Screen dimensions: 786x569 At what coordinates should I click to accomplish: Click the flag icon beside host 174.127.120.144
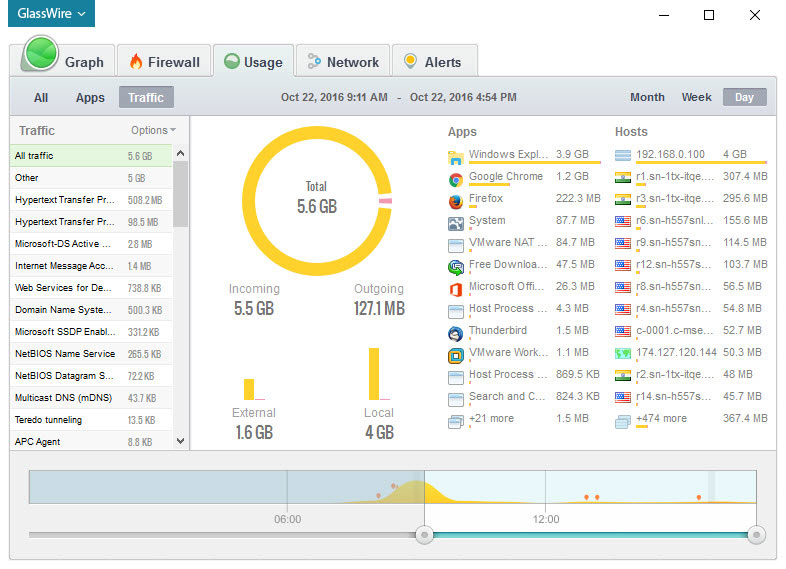click(623, 354)
